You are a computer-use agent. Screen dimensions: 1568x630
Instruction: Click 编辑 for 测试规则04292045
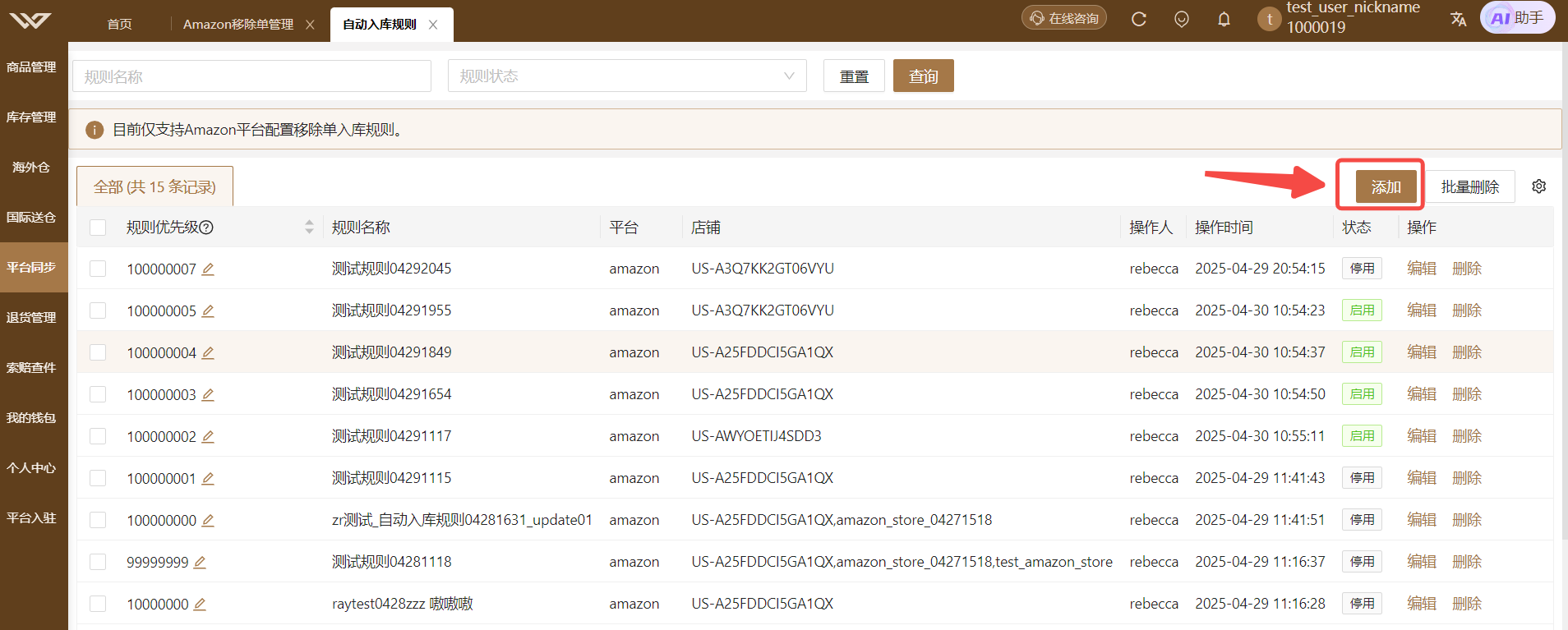[1421, 269]
